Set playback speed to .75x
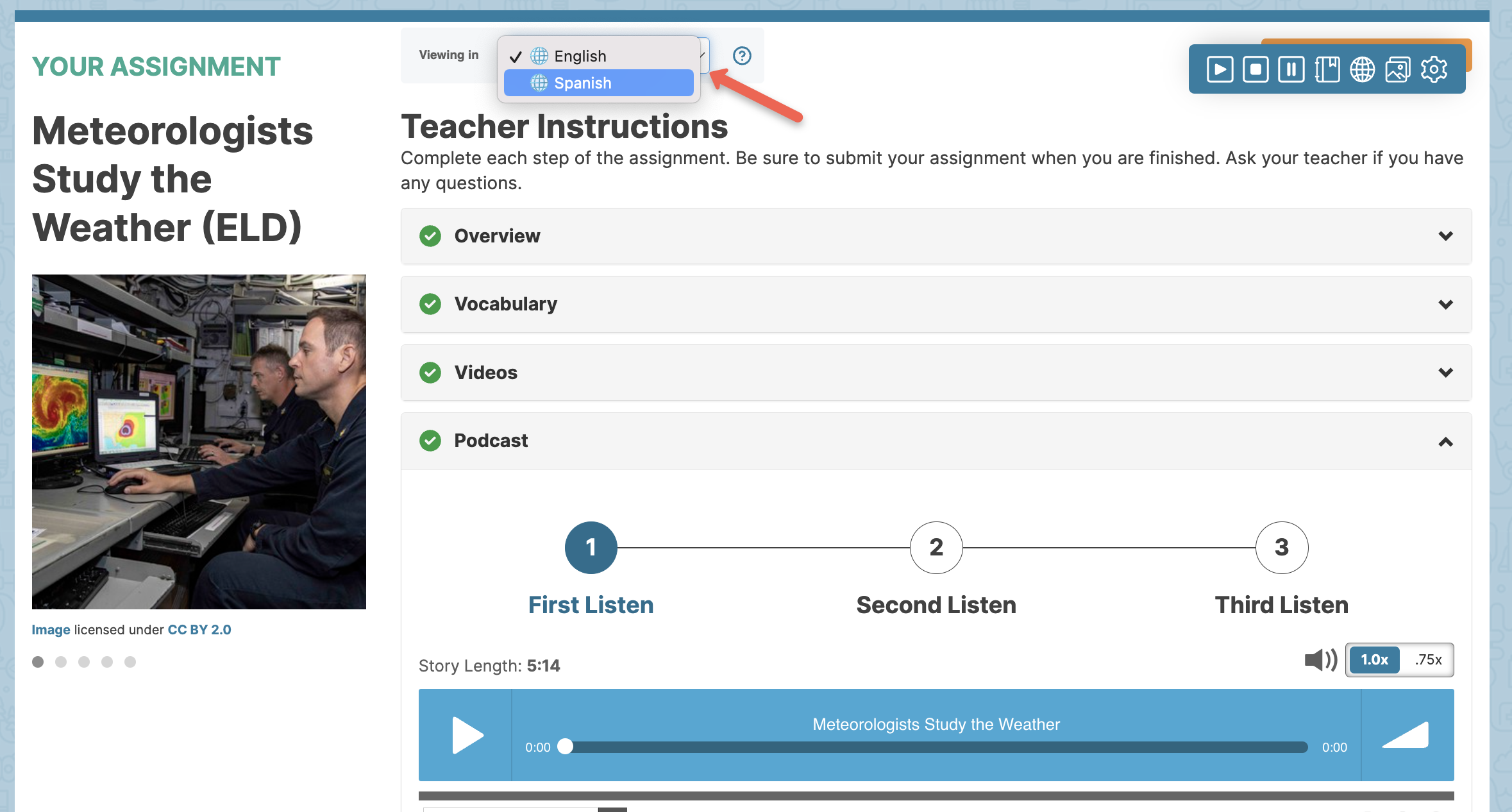Viewport: 1512px width, 812px height. pyautogui.click(x=1428, y=659)
